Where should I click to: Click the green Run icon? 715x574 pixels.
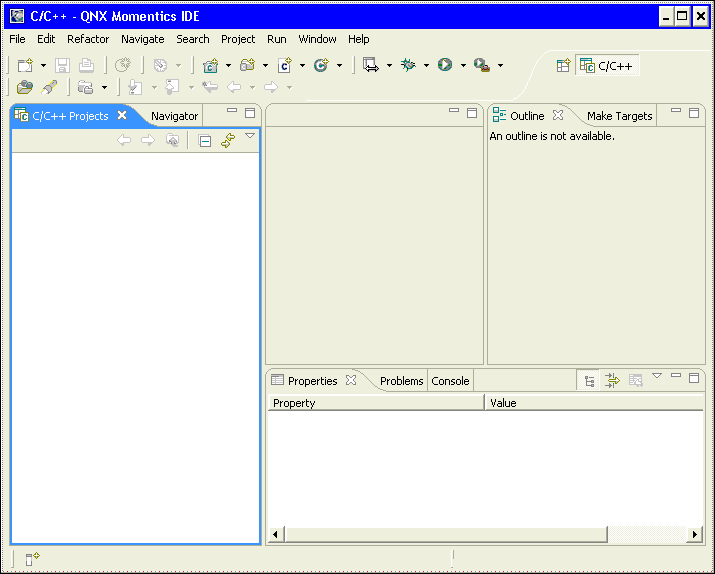[x=445, y=65]
